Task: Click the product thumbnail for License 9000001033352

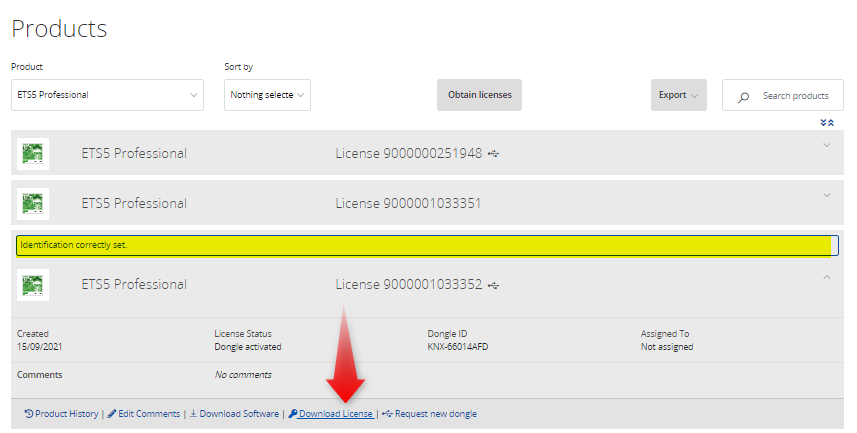Action: pos(33,284)
